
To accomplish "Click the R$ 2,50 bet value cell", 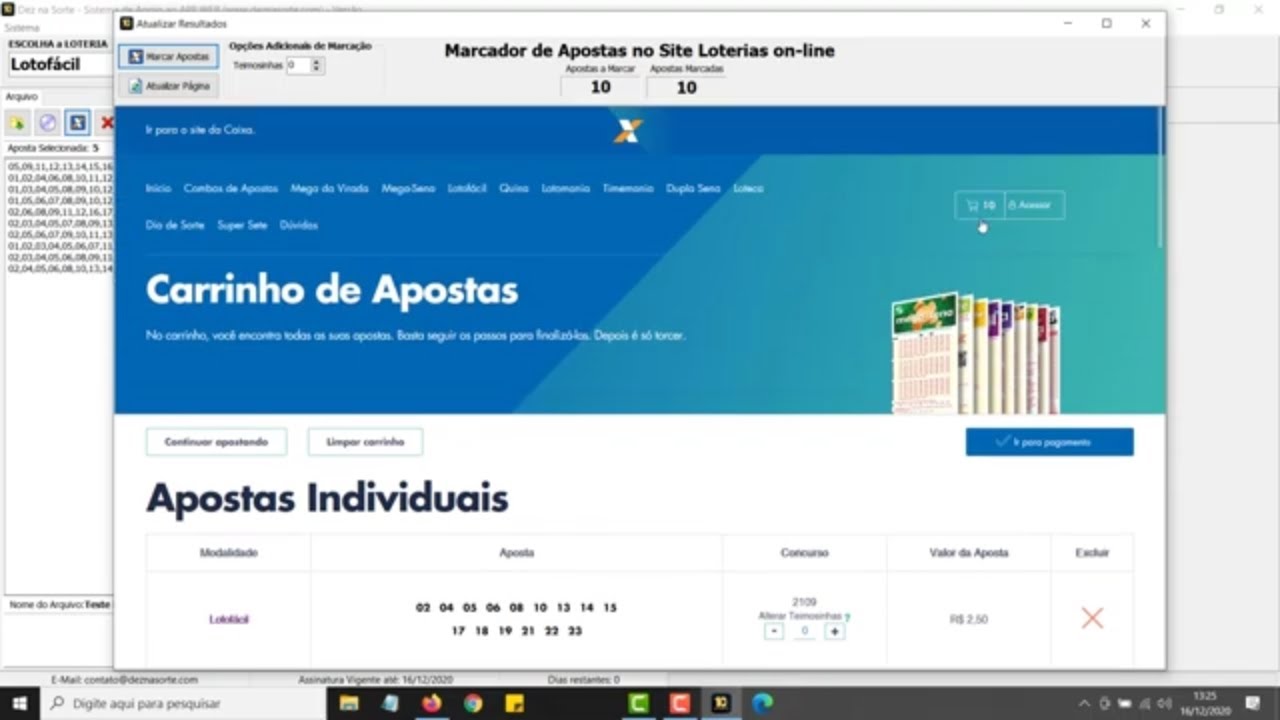I will [x=968, y=620].
